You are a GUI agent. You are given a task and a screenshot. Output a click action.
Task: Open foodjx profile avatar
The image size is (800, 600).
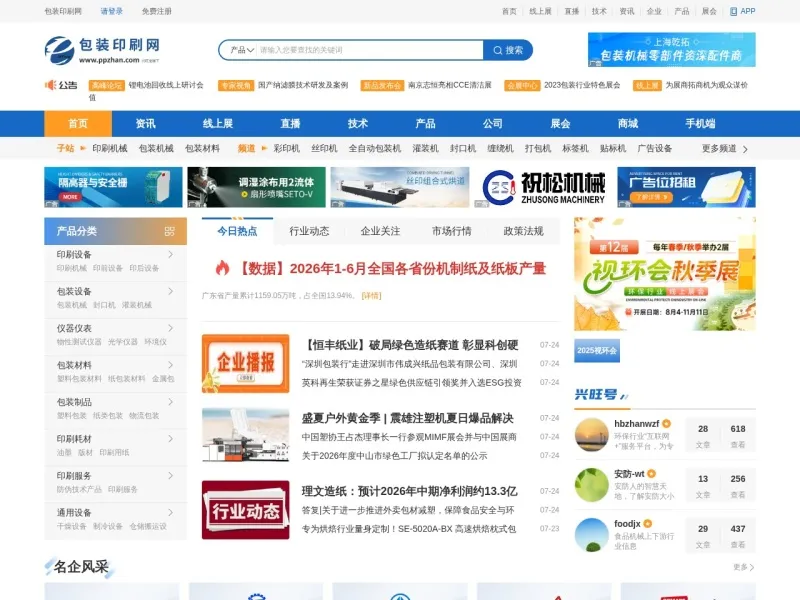point(591,535)
